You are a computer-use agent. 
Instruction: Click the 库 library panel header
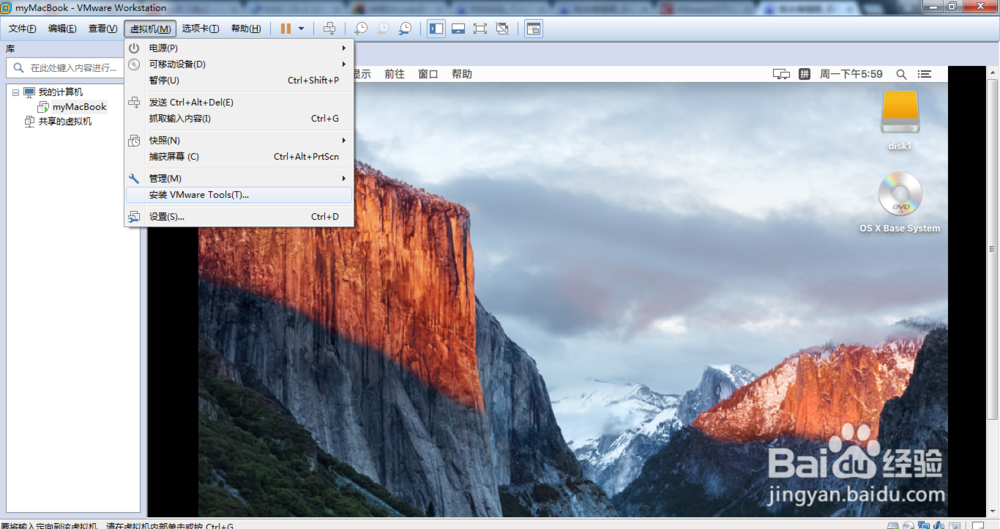(10, 48)
